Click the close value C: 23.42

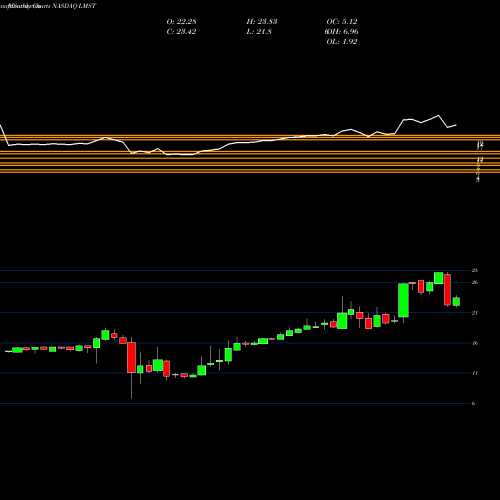point(181,32)
